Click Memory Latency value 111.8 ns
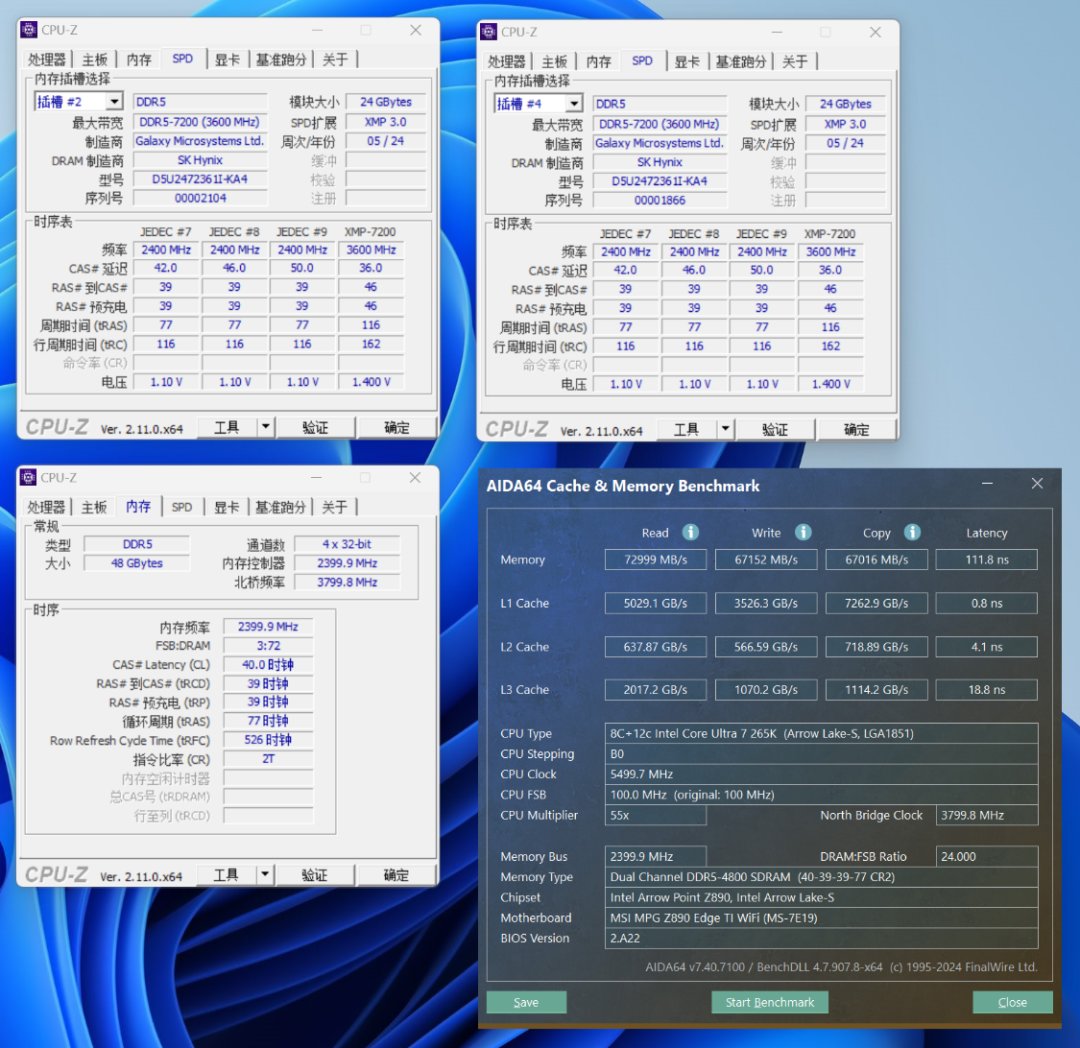Image resolution: width=1080 pixels, height=1048 pixels. pyautogui.click(x=987, y=560)
